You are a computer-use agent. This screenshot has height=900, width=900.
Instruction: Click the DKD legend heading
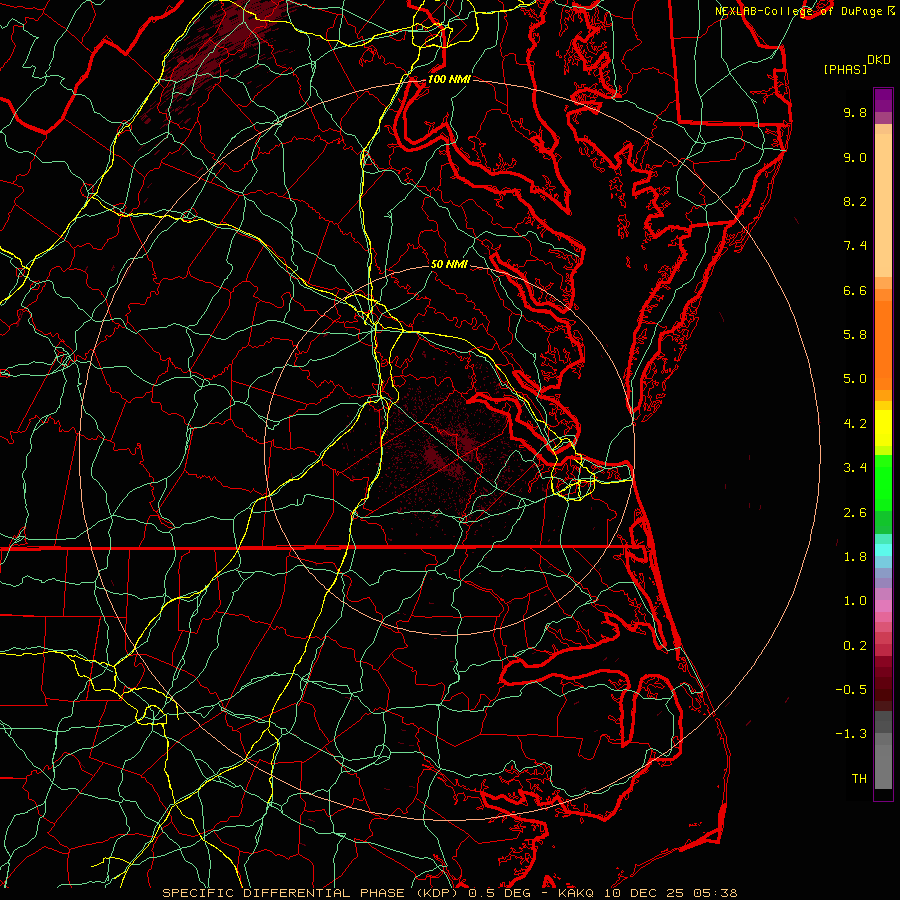pos(878,60)
